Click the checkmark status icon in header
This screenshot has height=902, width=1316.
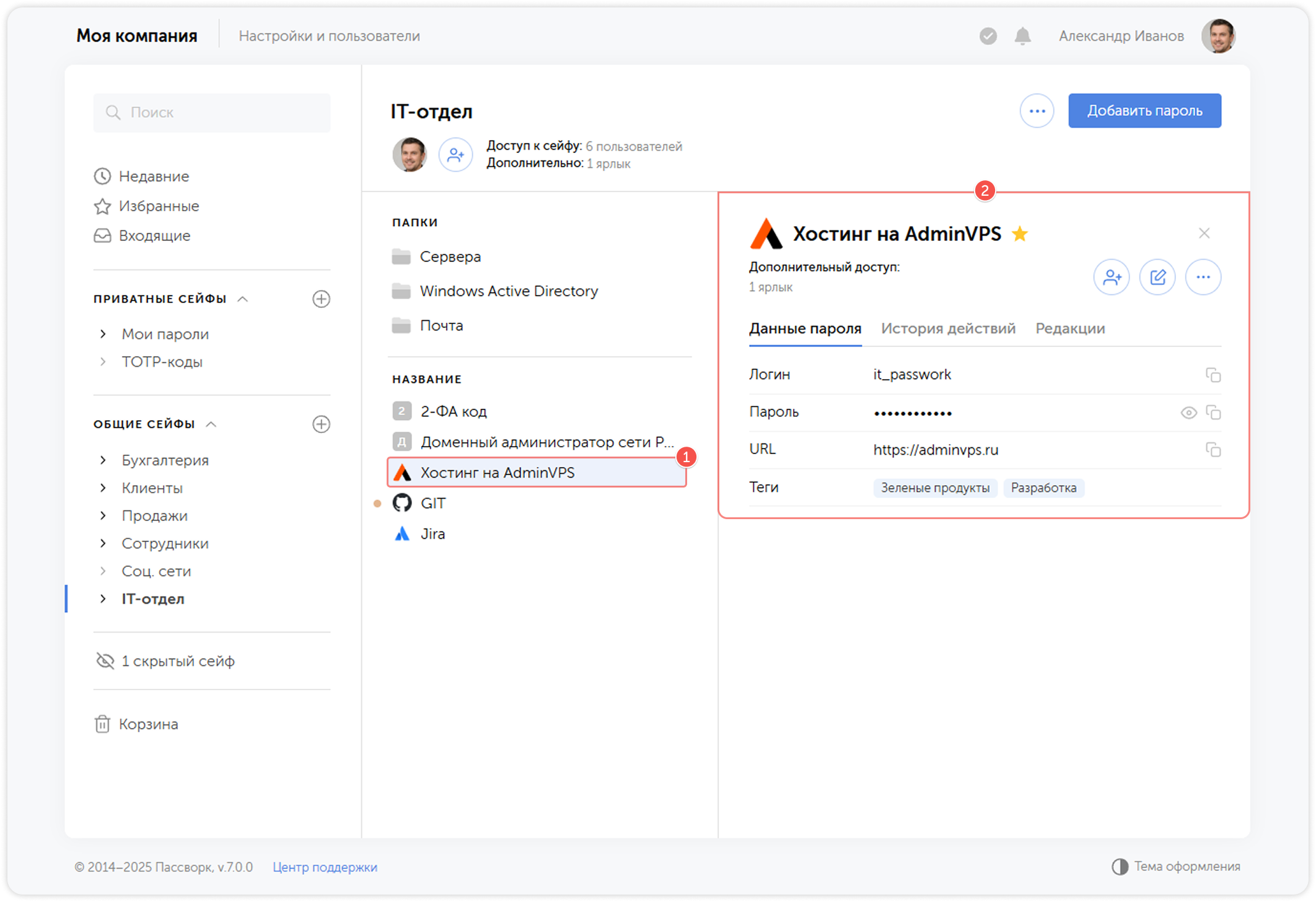pyautogui.click(x=988, y=37)
